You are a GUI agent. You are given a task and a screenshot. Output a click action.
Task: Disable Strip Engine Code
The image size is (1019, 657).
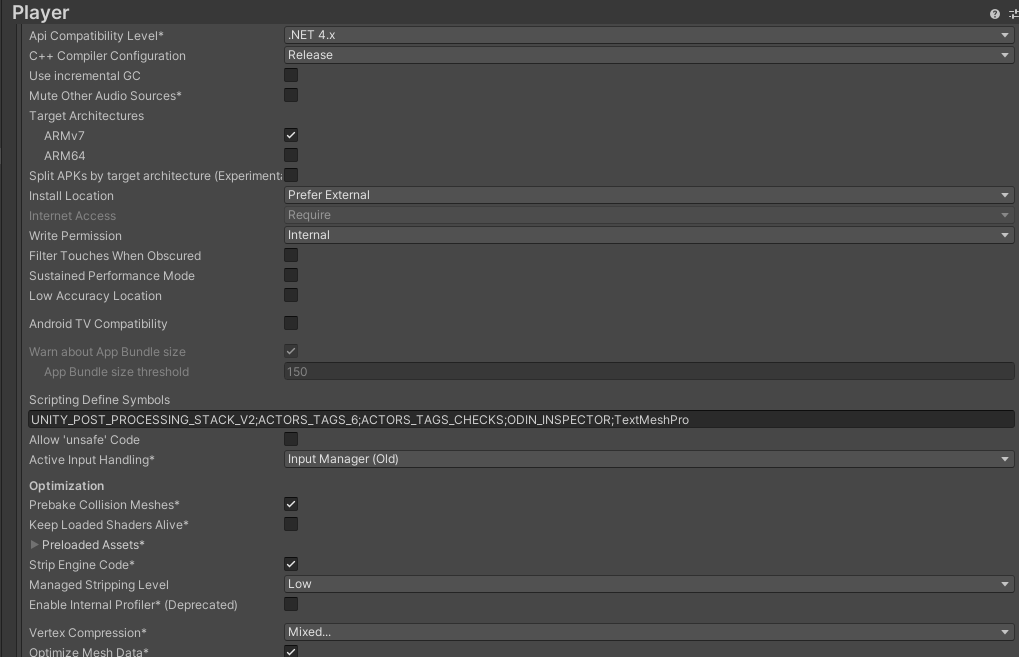coord(290,563)
